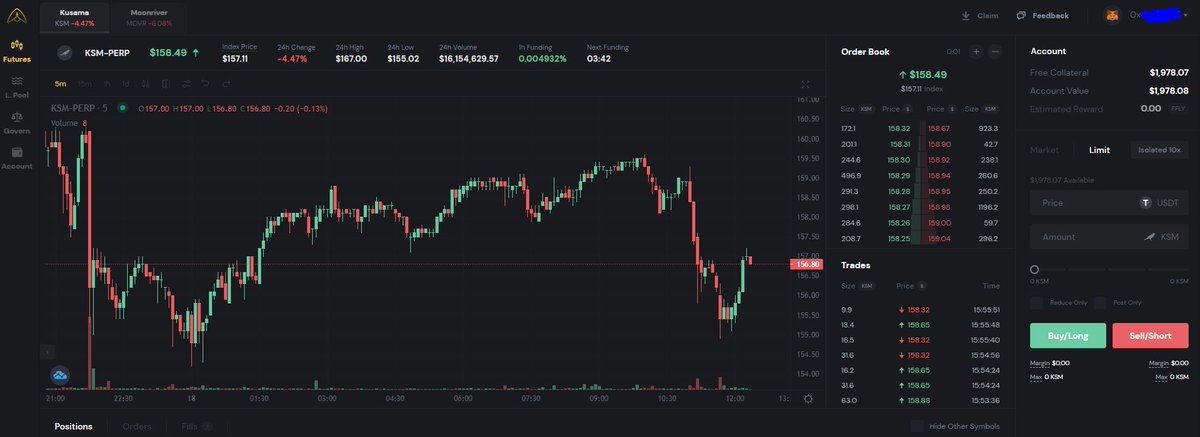The image size is (1200, 437).
Task: Click the Claim download icon
Action: (965, 15)
